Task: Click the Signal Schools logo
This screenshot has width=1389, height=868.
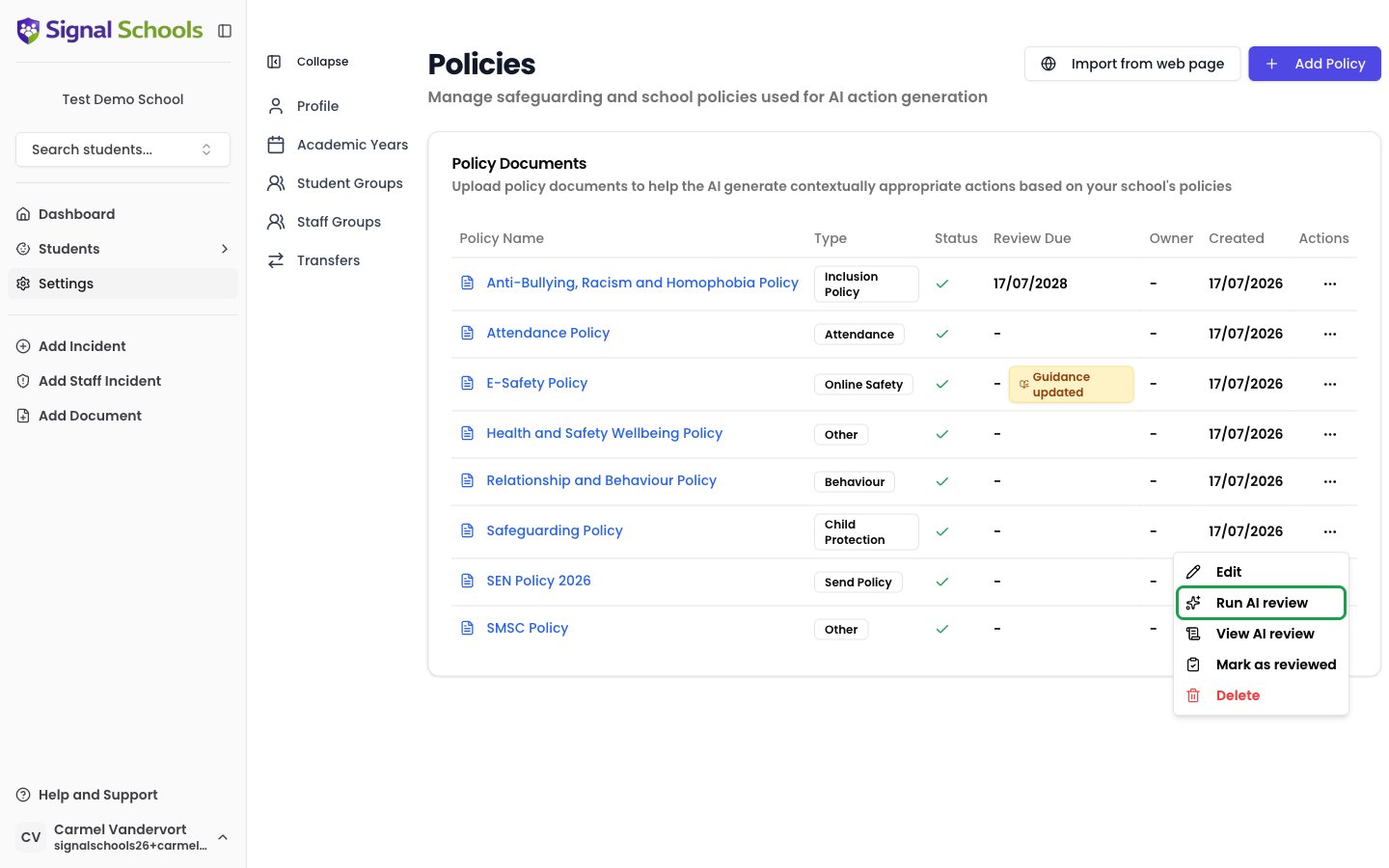Action: tap(110, 30)
